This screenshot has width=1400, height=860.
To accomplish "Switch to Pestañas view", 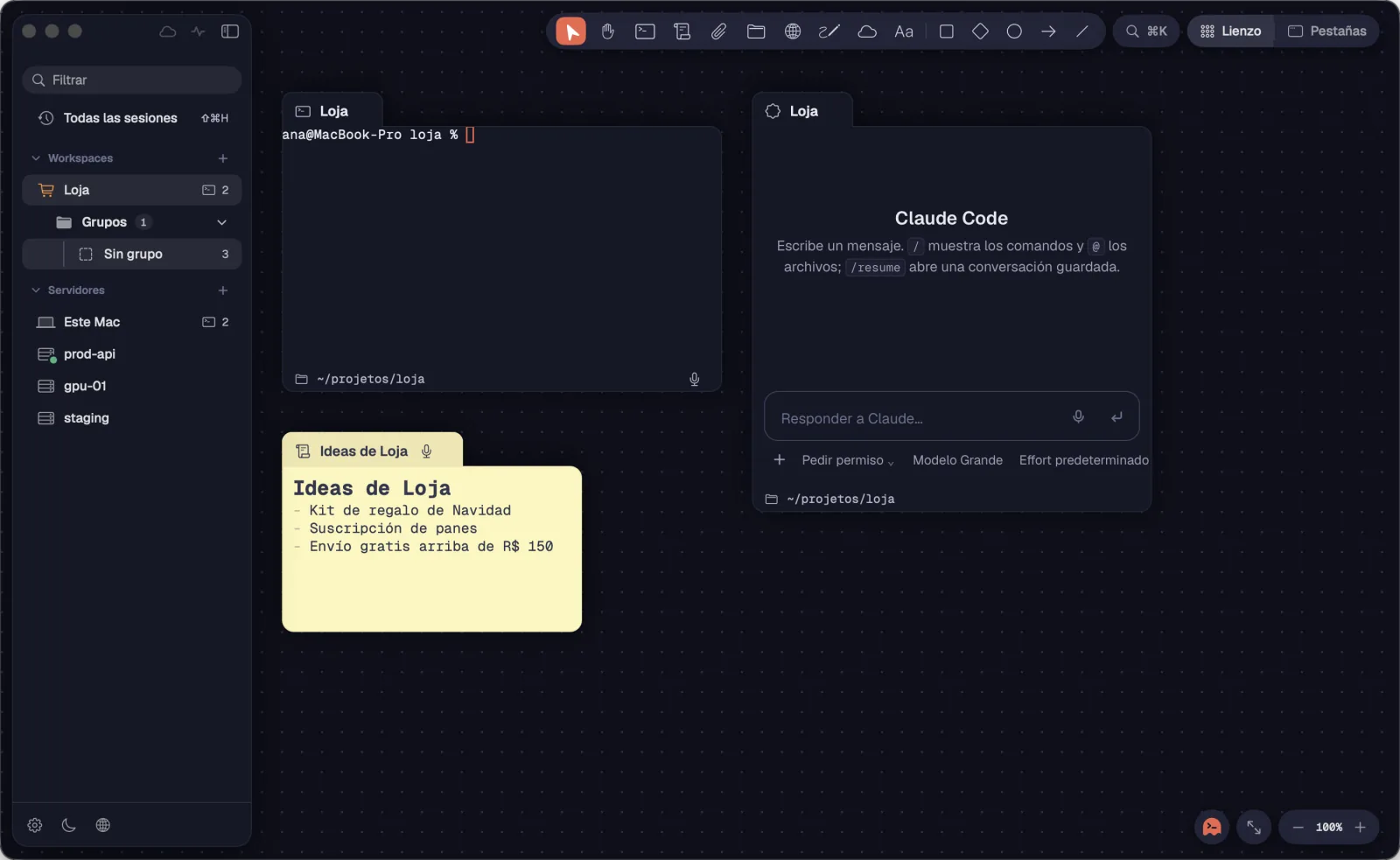I will click(1326, 31).
